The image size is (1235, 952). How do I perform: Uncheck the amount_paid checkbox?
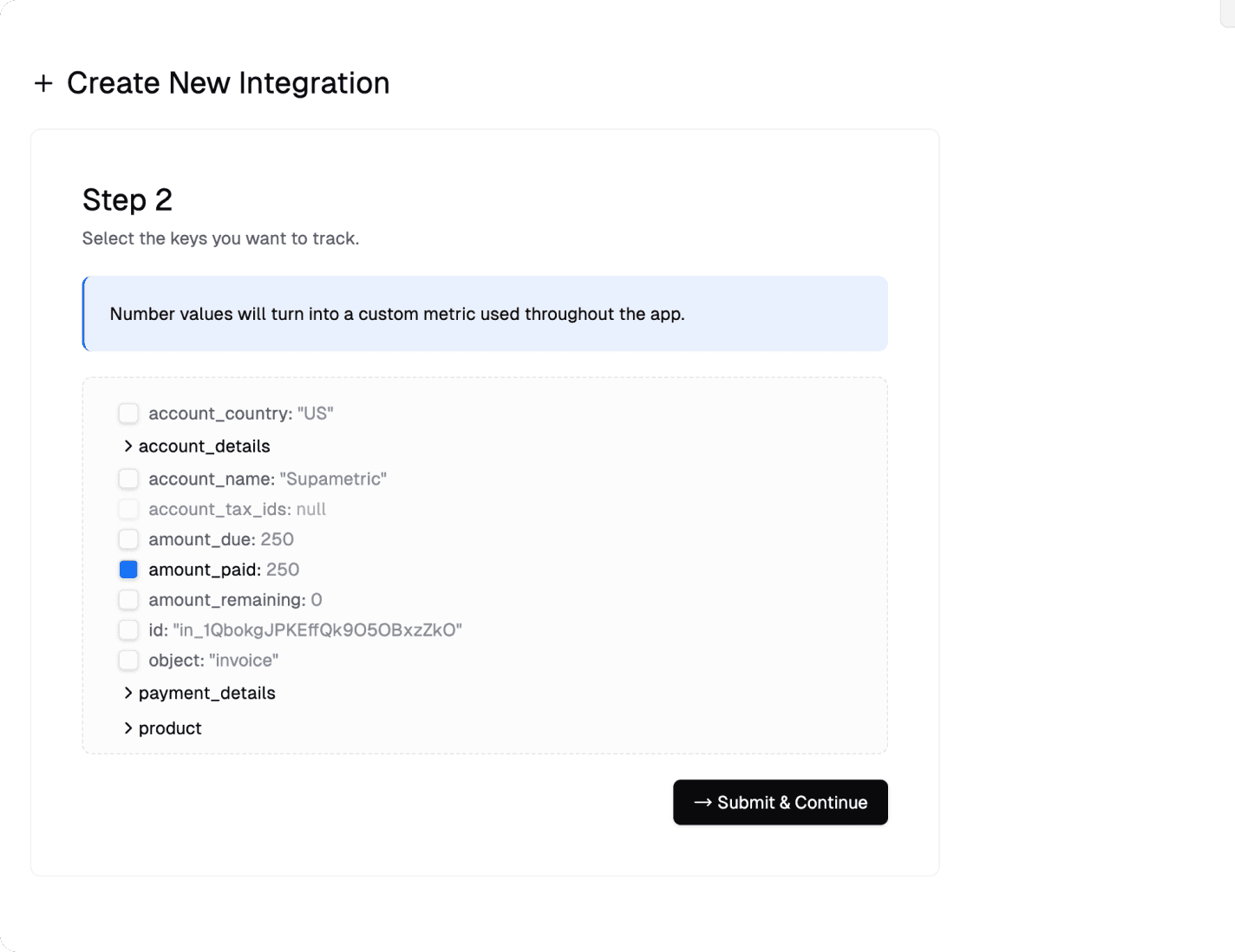point(128,569)
